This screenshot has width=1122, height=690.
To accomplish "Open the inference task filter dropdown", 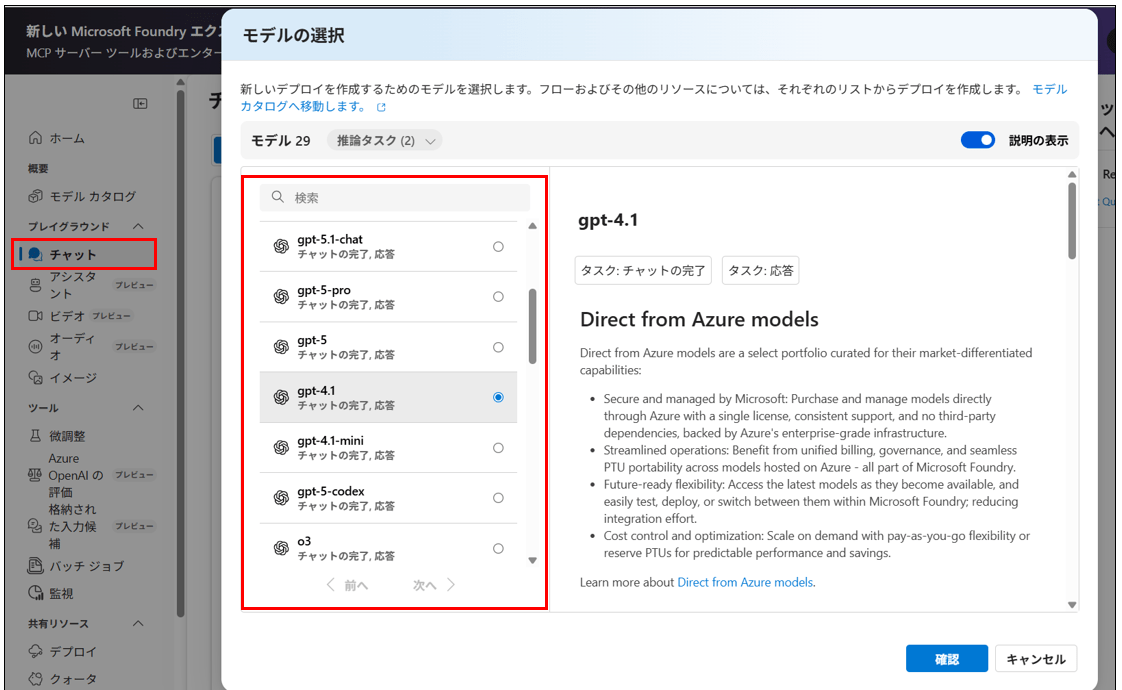I will [x=384, y=141].
